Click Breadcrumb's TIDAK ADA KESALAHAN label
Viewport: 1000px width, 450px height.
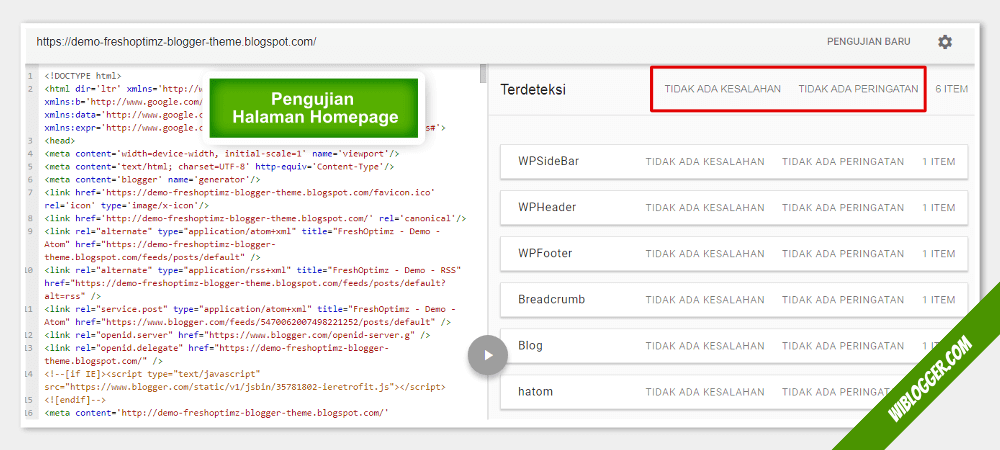click(705, 300)
